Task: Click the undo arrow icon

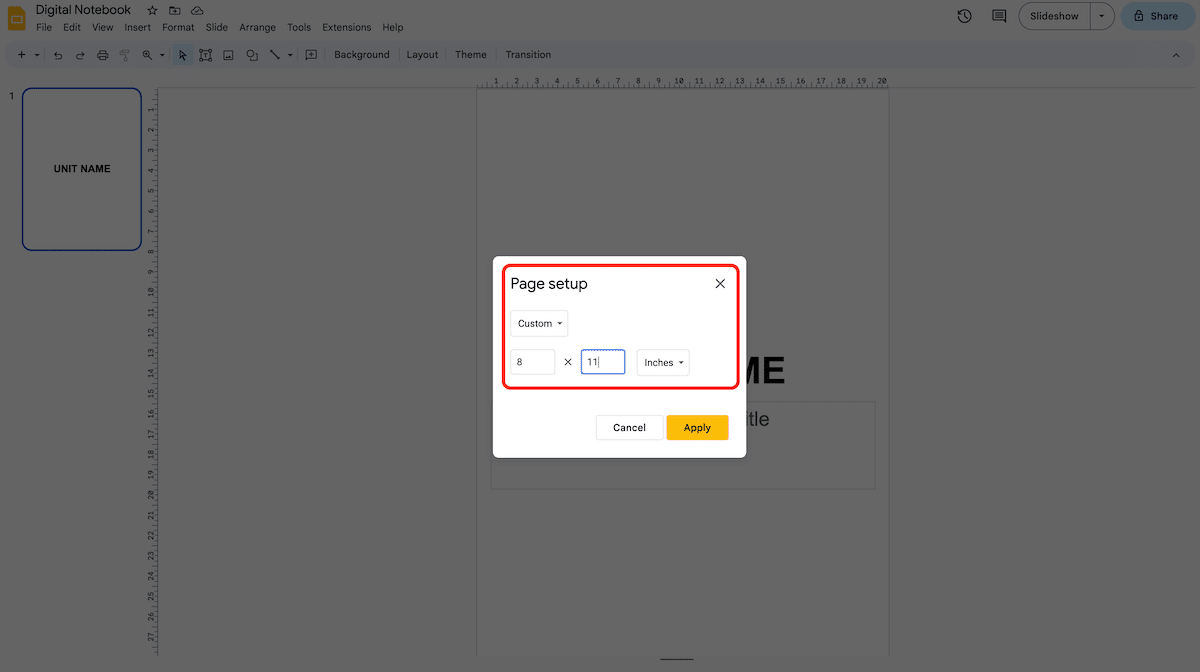Action: click(x=58, y=55)
